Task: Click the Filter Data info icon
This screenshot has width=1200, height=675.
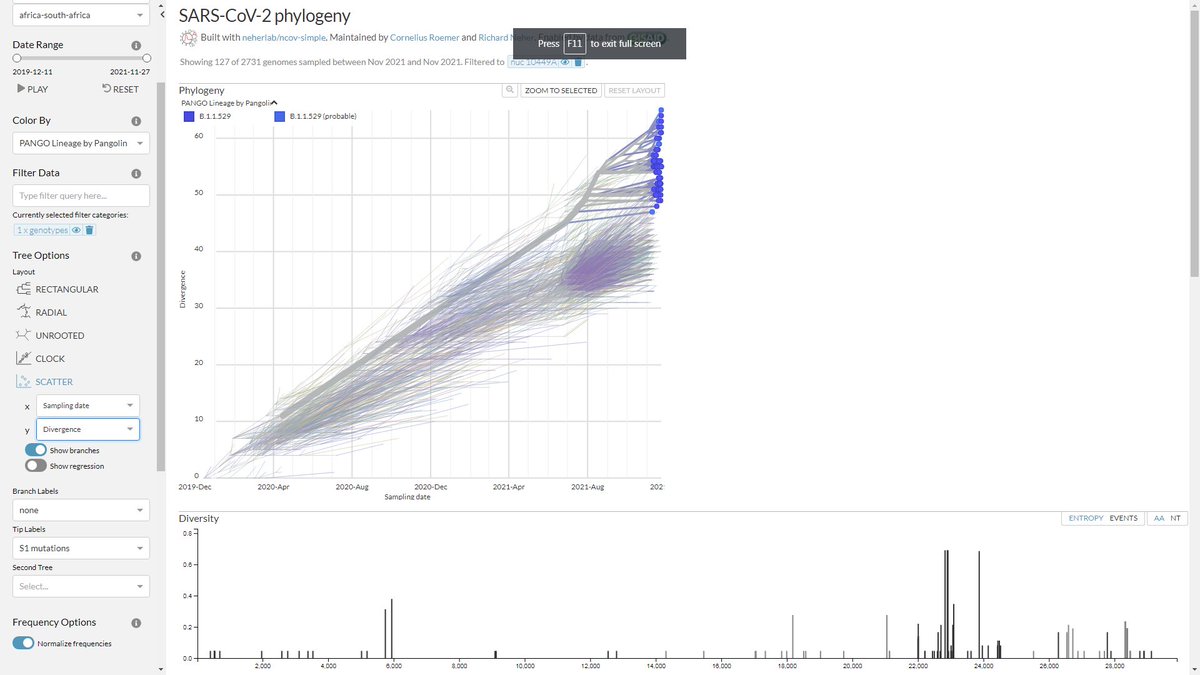Action: point(136,172)
